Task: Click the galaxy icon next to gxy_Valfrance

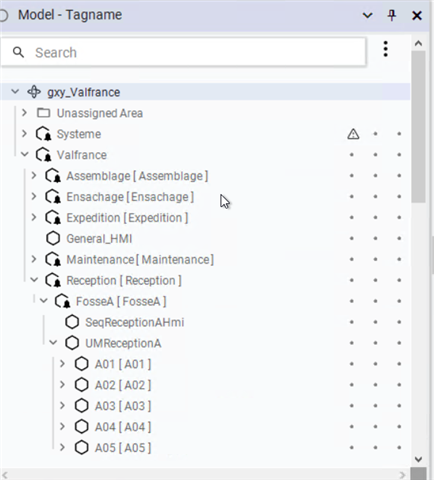Action: [34, 92]
